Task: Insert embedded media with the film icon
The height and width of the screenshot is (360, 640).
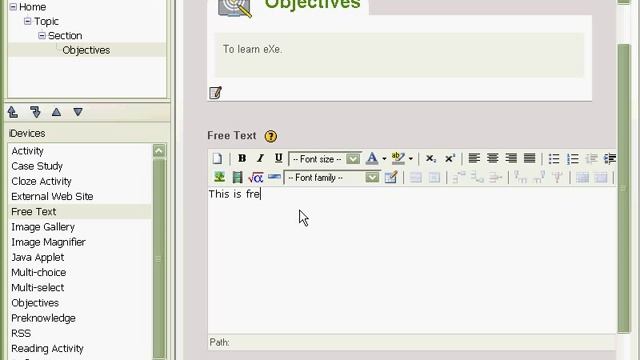Action: coord(237,177)
